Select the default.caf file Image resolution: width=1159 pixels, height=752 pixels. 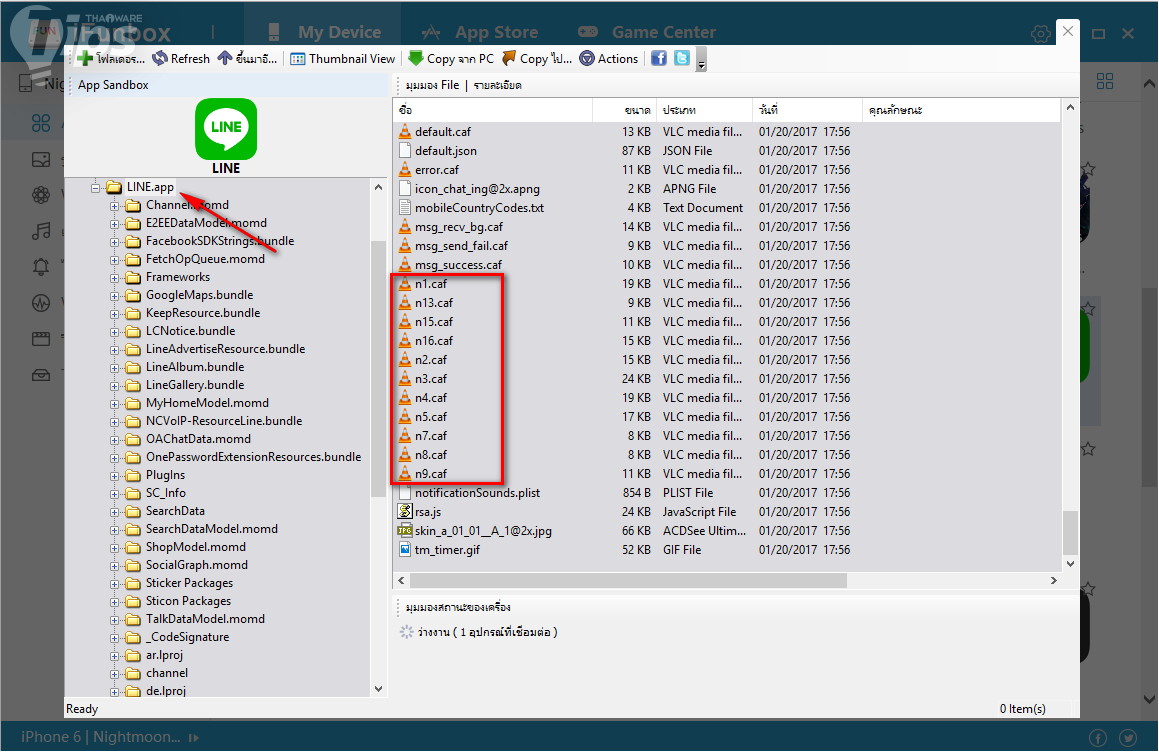[443, 132]
